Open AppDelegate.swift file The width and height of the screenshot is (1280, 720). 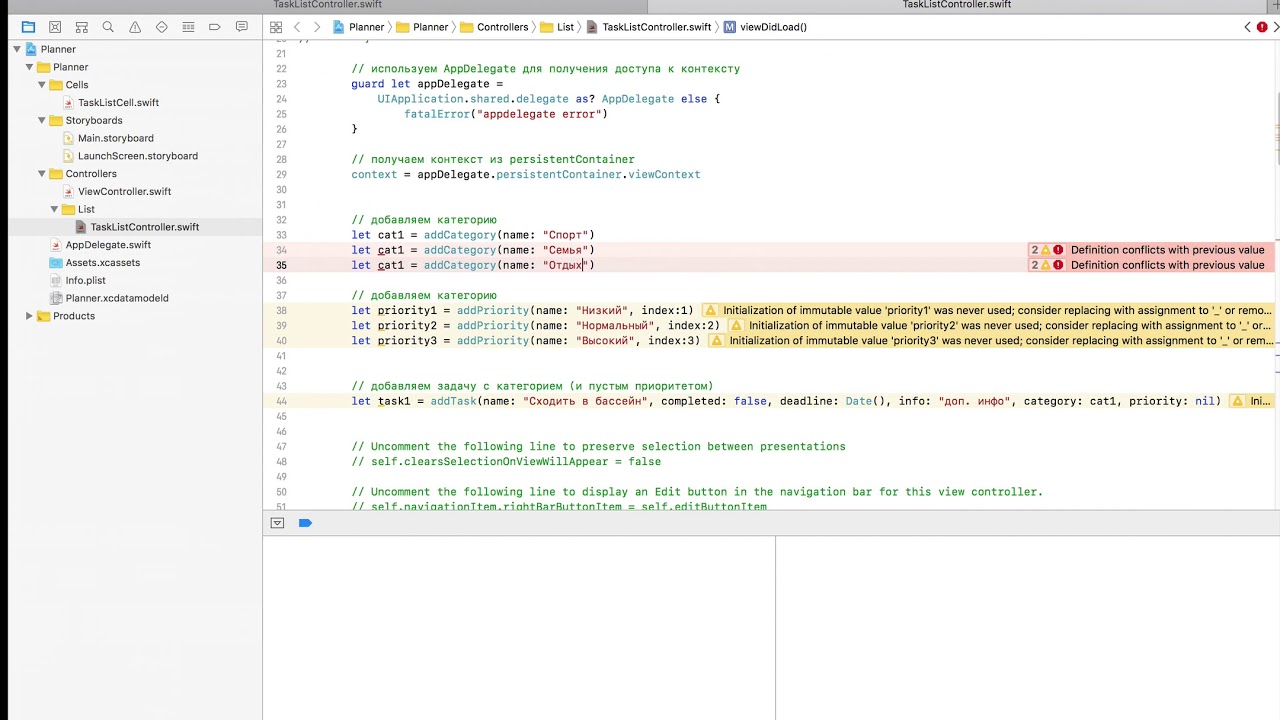tap(108, 245)
